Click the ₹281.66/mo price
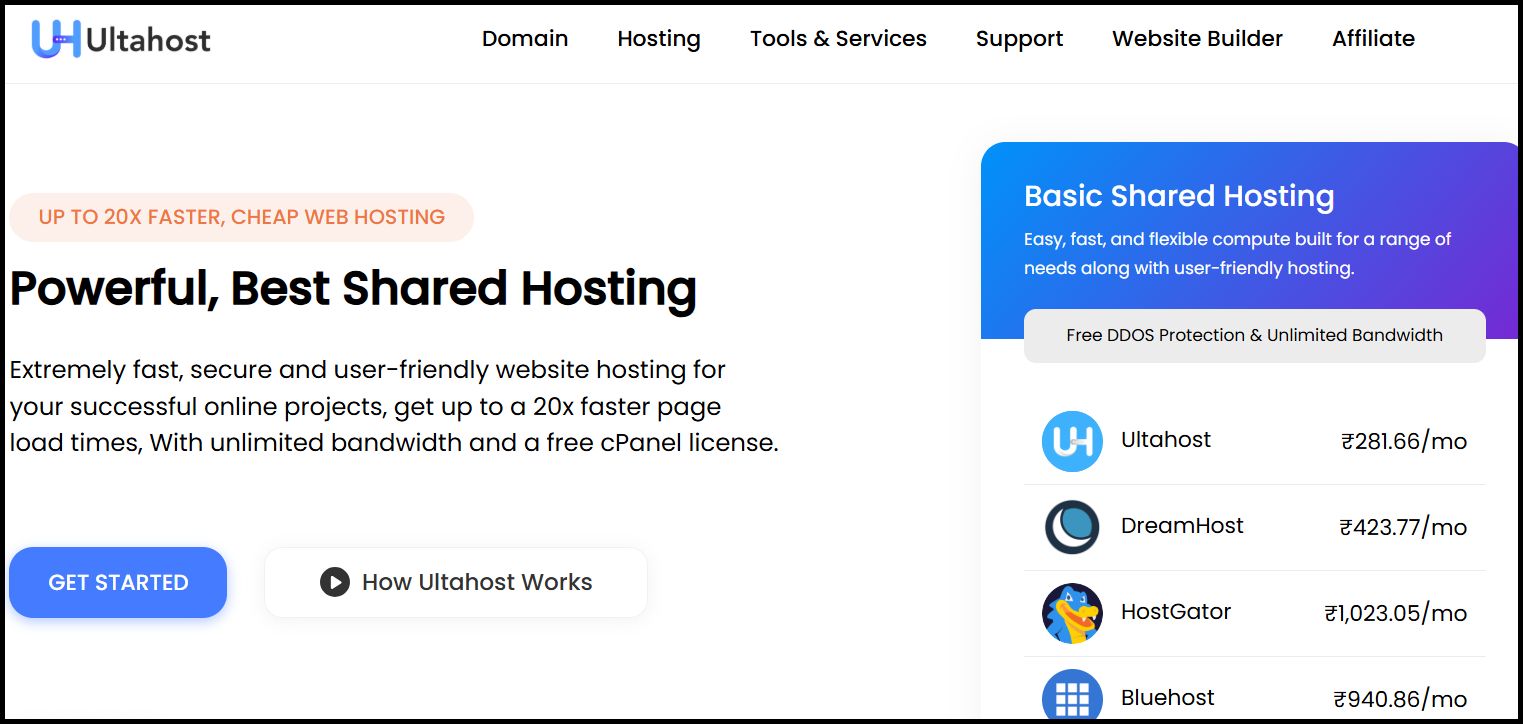The height and width of the screenshot is (724, 1523). [x=1404, y=441]
